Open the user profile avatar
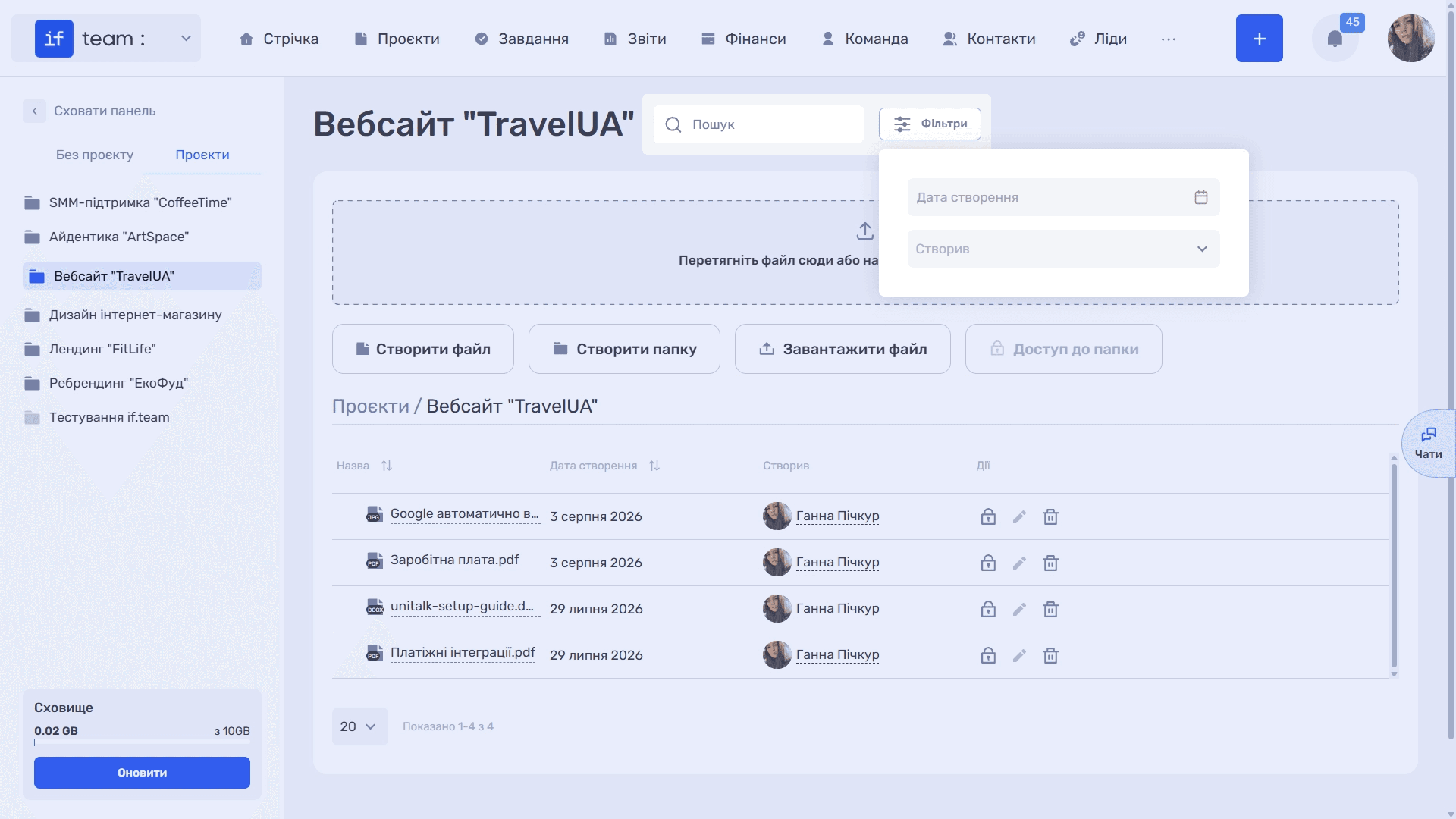 coord(1411,38)
